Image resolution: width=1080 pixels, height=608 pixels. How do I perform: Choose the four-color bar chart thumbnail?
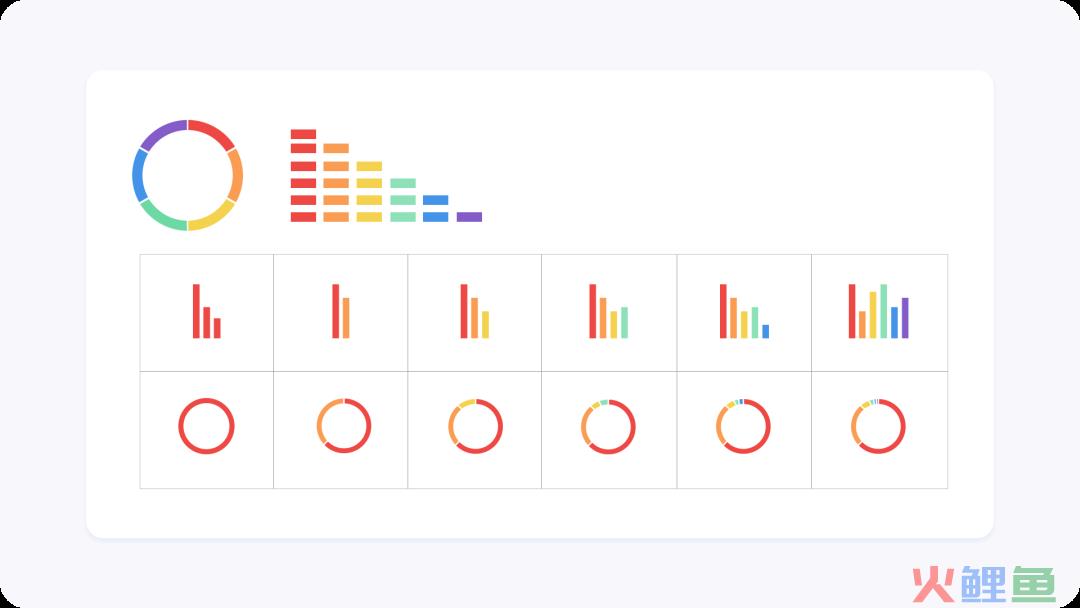point(608,311)
